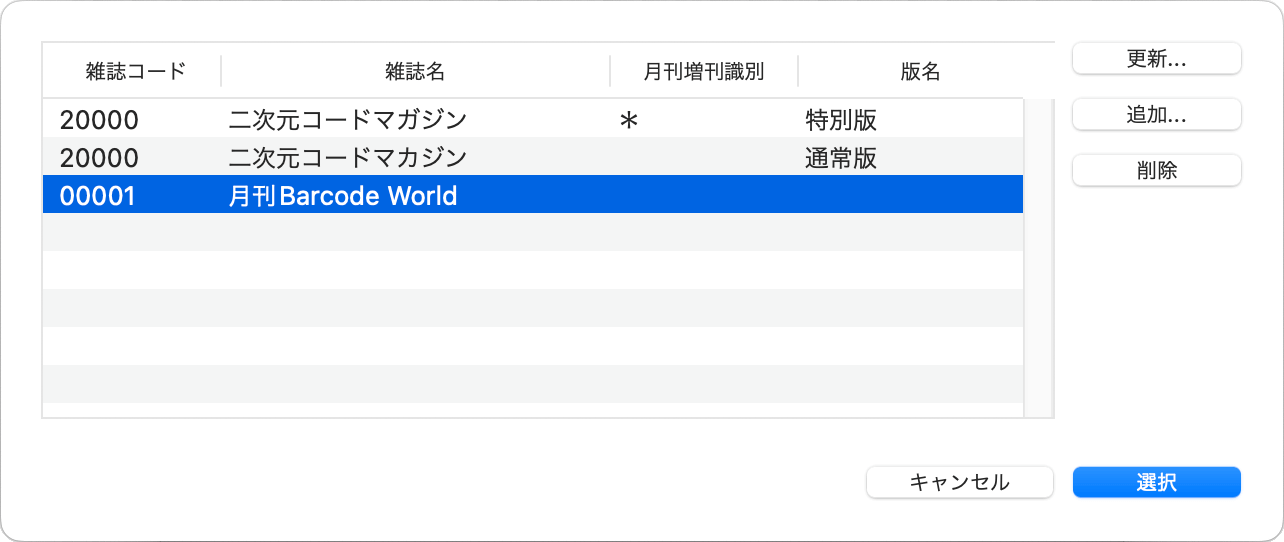Click the 雑誌名 column header

pyautogui.click(x=415, y=71)
